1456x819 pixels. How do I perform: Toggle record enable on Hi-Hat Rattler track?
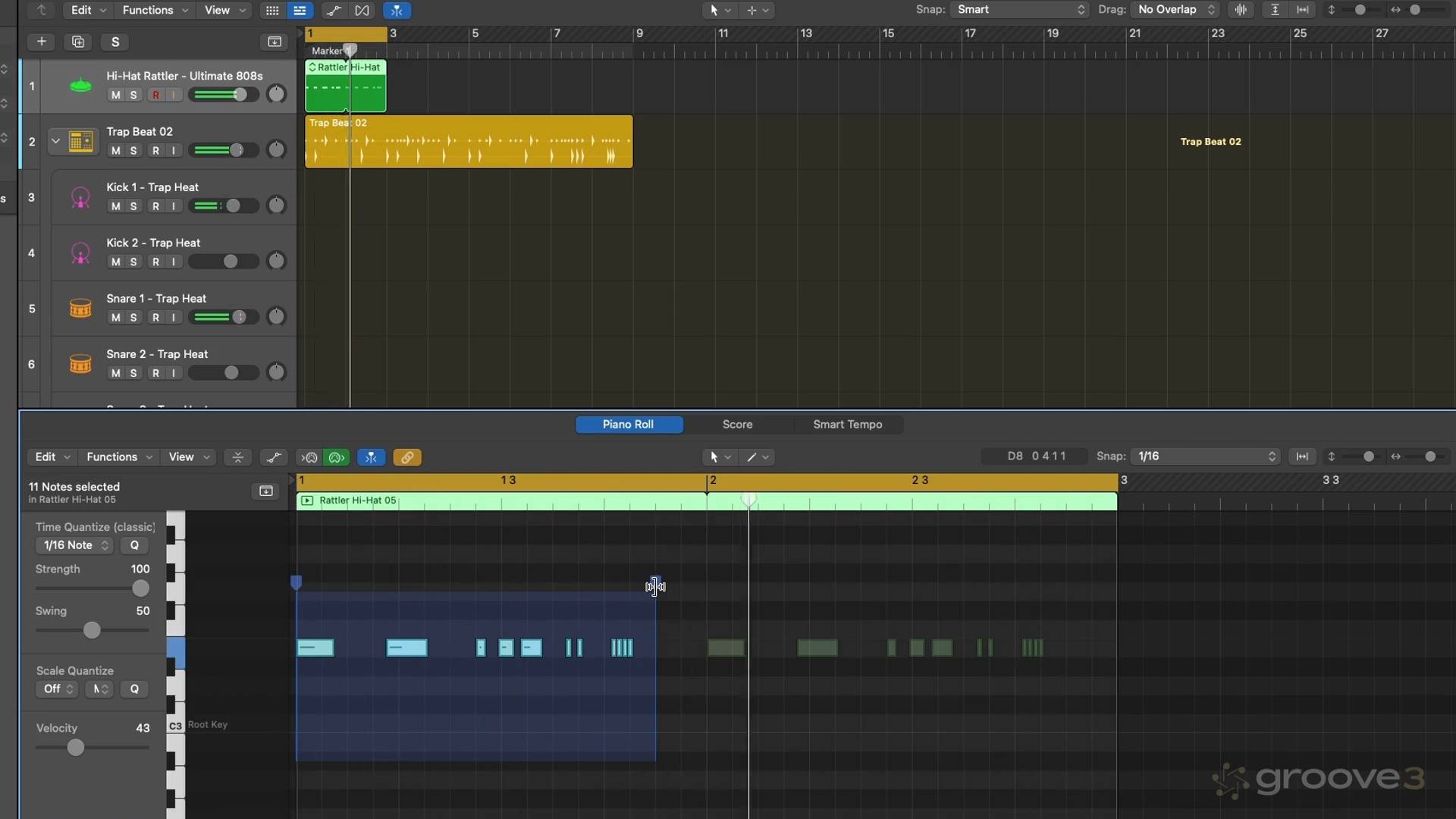[155, 96]
